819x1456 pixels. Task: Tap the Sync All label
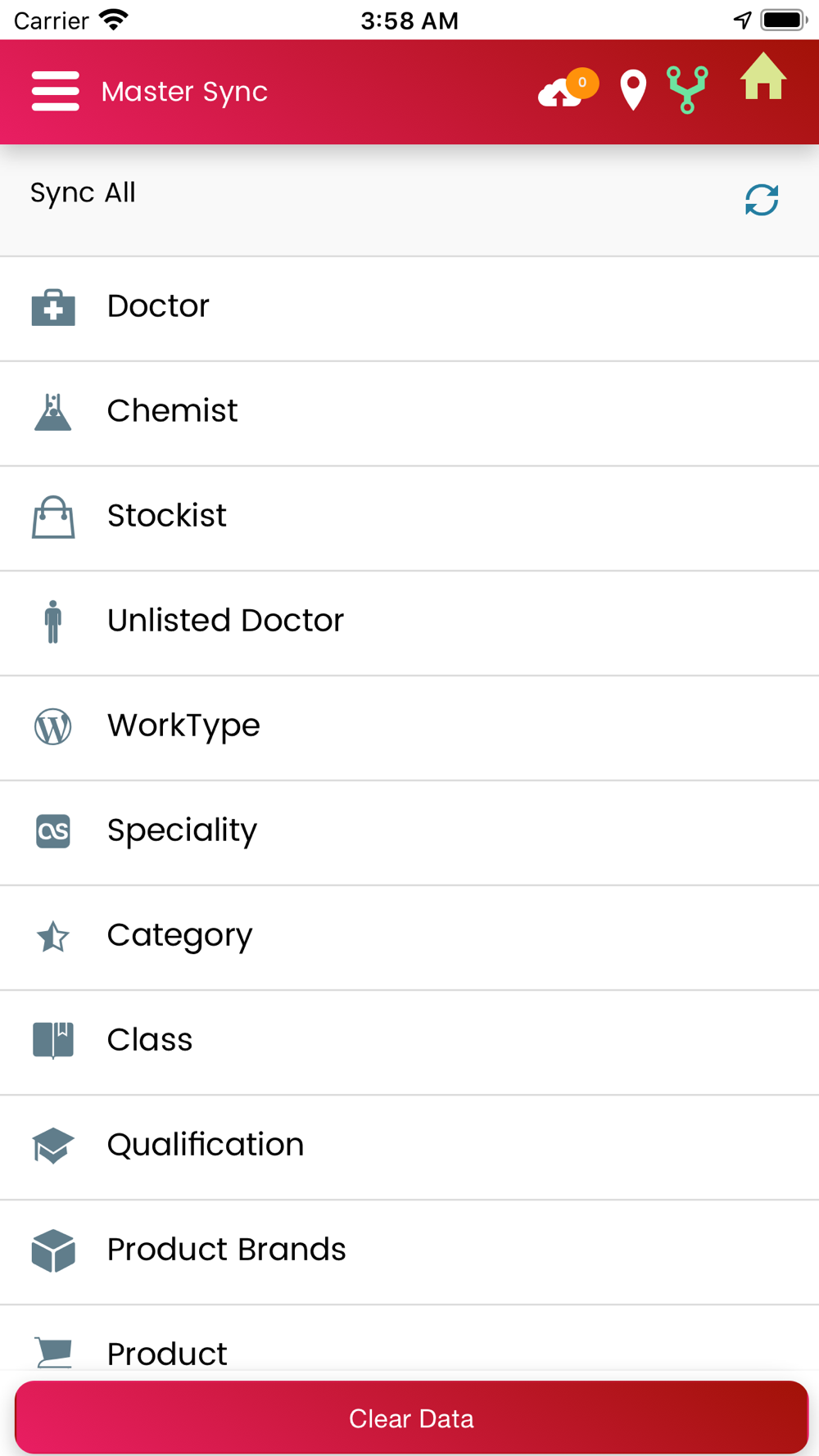pyautogui.click(x=83, y=193)
